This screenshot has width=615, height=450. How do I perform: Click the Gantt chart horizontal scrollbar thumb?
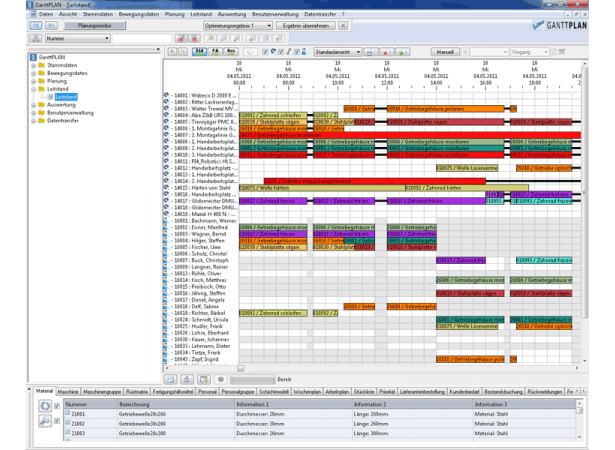pyautogui.click(x=240, y=368)
